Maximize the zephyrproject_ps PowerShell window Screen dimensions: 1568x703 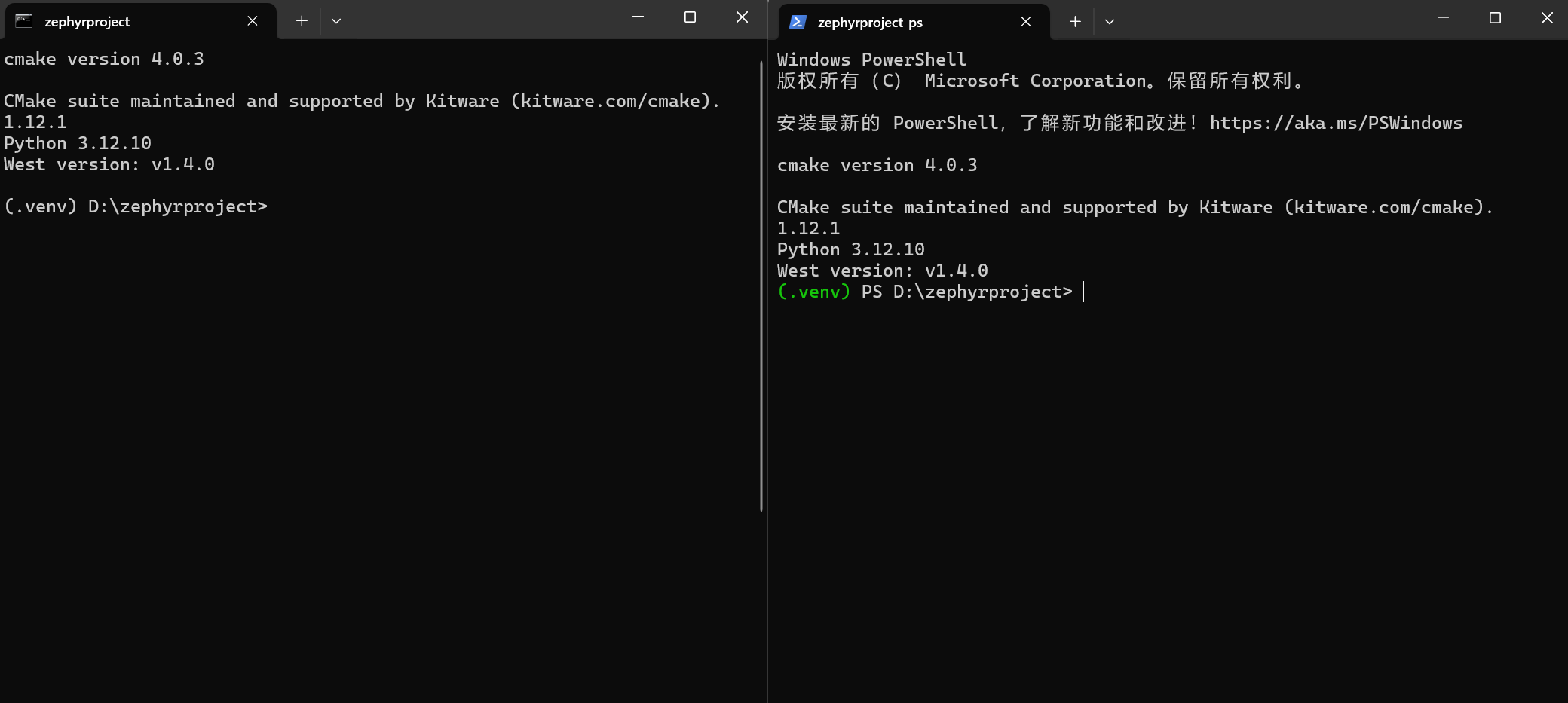click(1495, 18)
